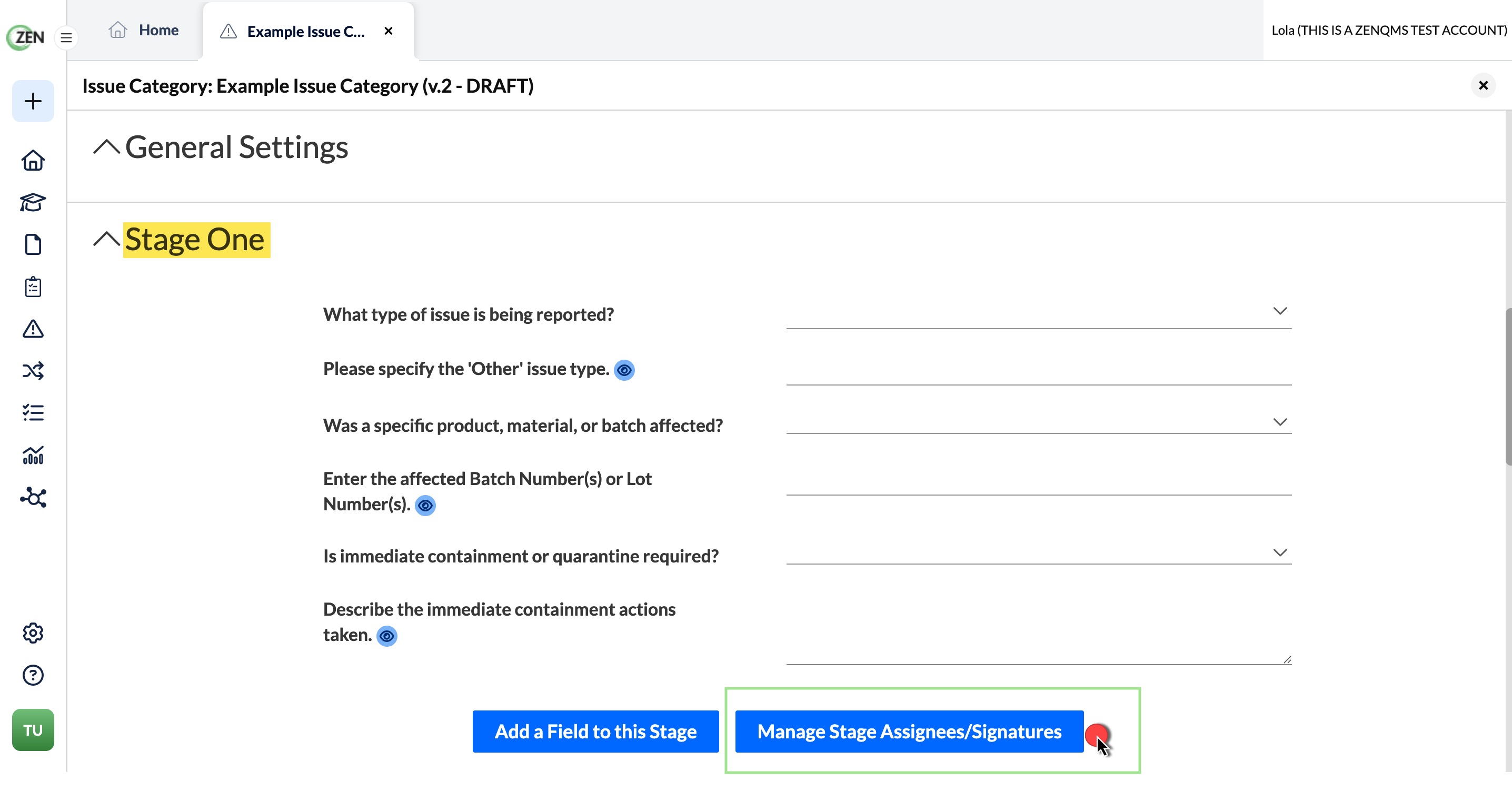This screenshot has width=1512, height=810.
Task: Open the clipboard checklist Audits icon
Action: [x=33, y=287]
